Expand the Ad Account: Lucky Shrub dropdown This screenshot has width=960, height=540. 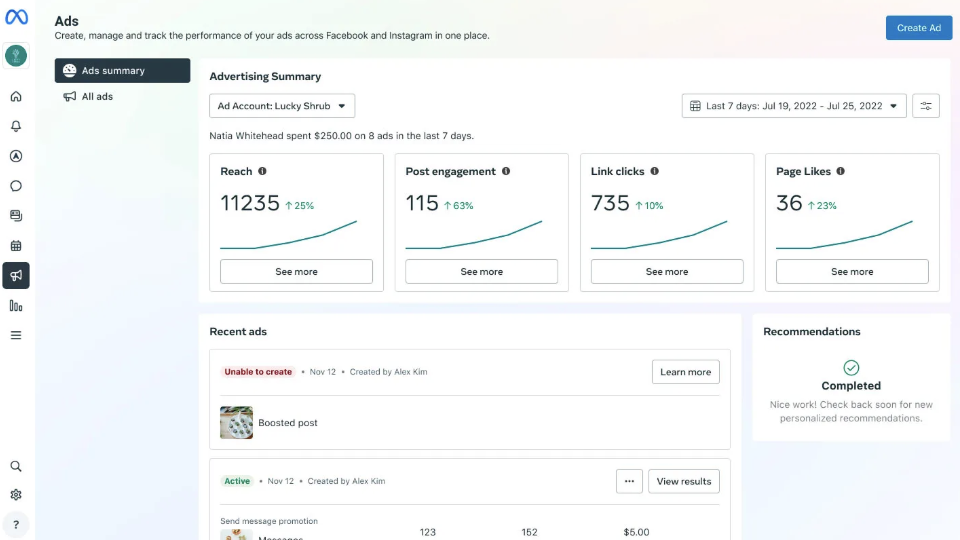point(282,106)
